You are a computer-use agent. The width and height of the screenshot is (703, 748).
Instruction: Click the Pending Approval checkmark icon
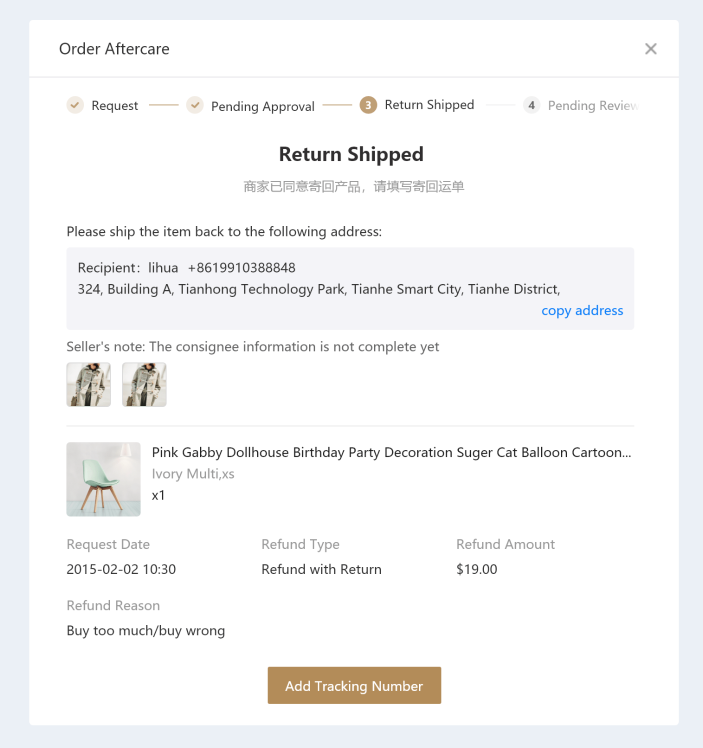pos(195,105)
